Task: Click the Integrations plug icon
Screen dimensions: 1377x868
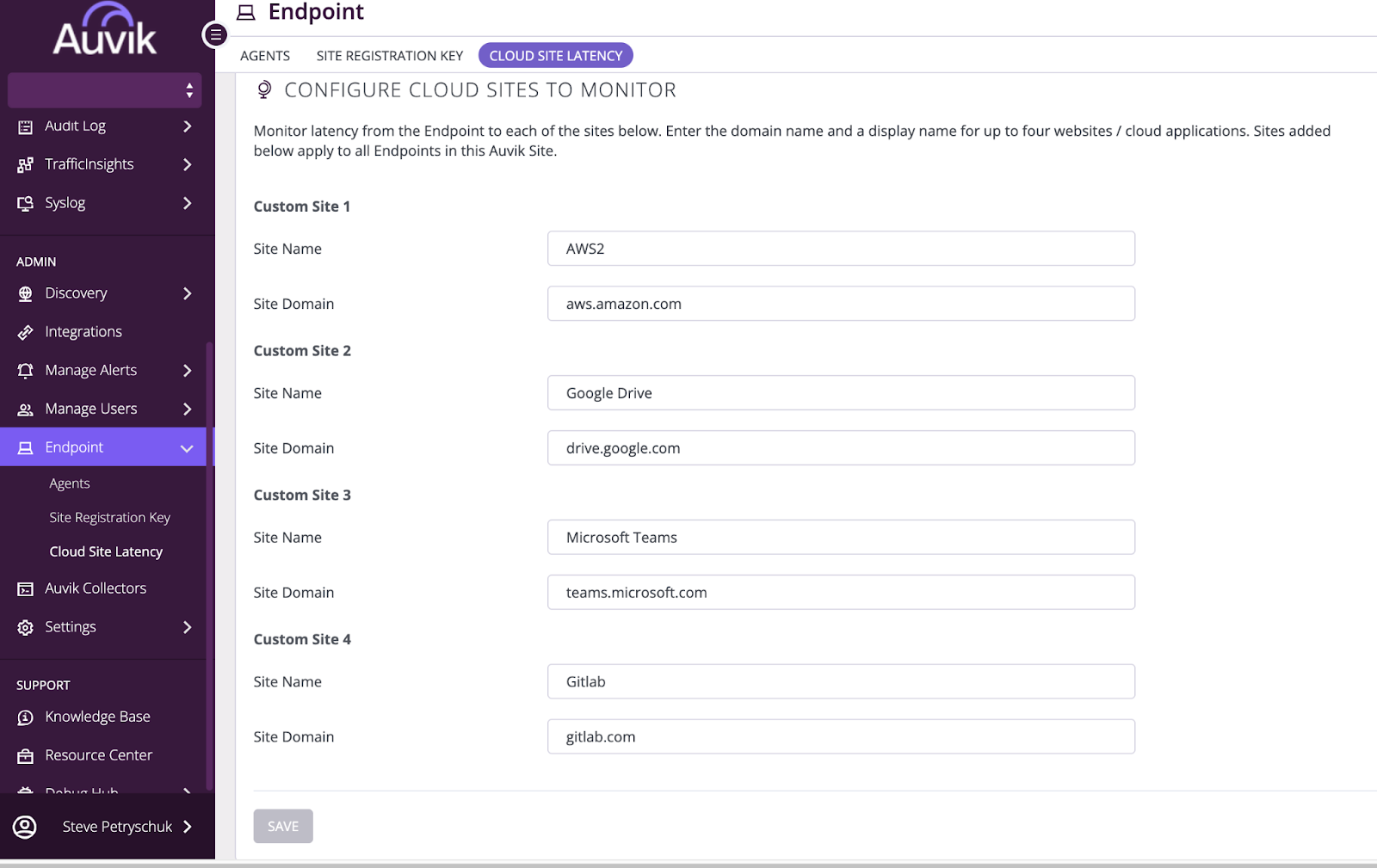Action: [26, 332]
